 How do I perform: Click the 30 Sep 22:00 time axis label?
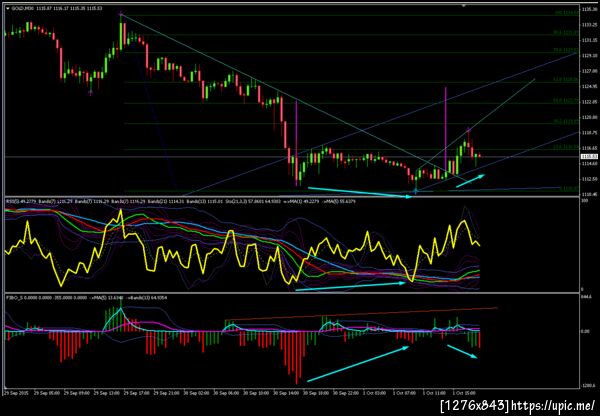tap(345, 393)
